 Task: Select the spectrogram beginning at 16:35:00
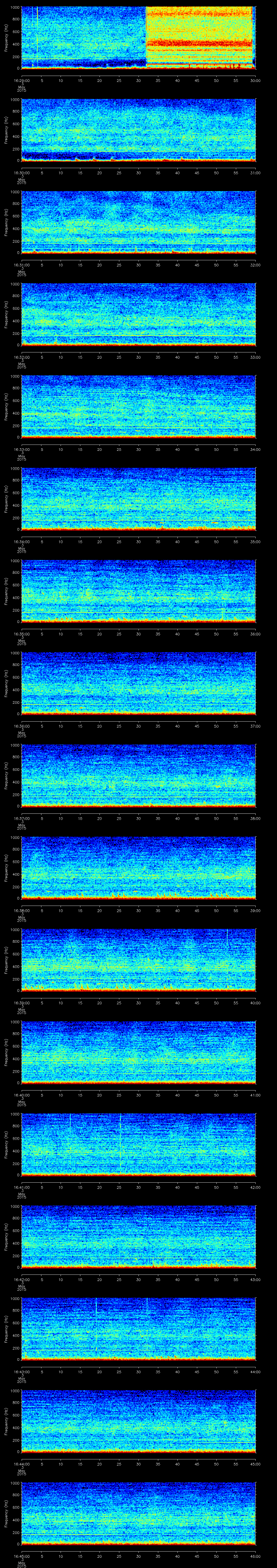point(138,591)
